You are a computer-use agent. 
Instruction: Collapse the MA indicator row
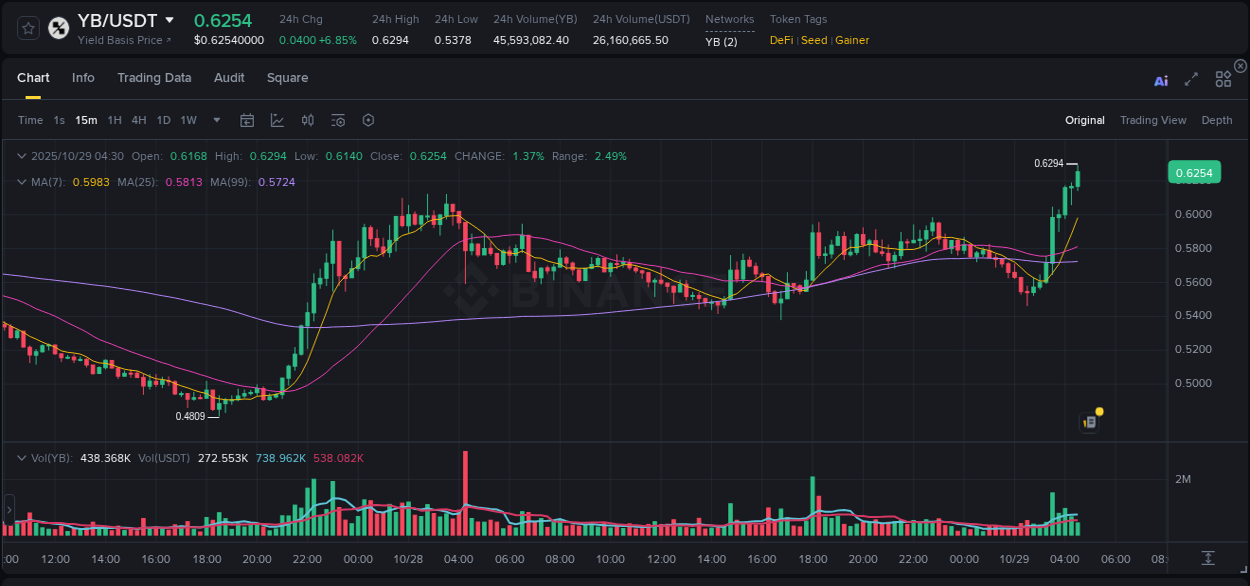[22, 182]
